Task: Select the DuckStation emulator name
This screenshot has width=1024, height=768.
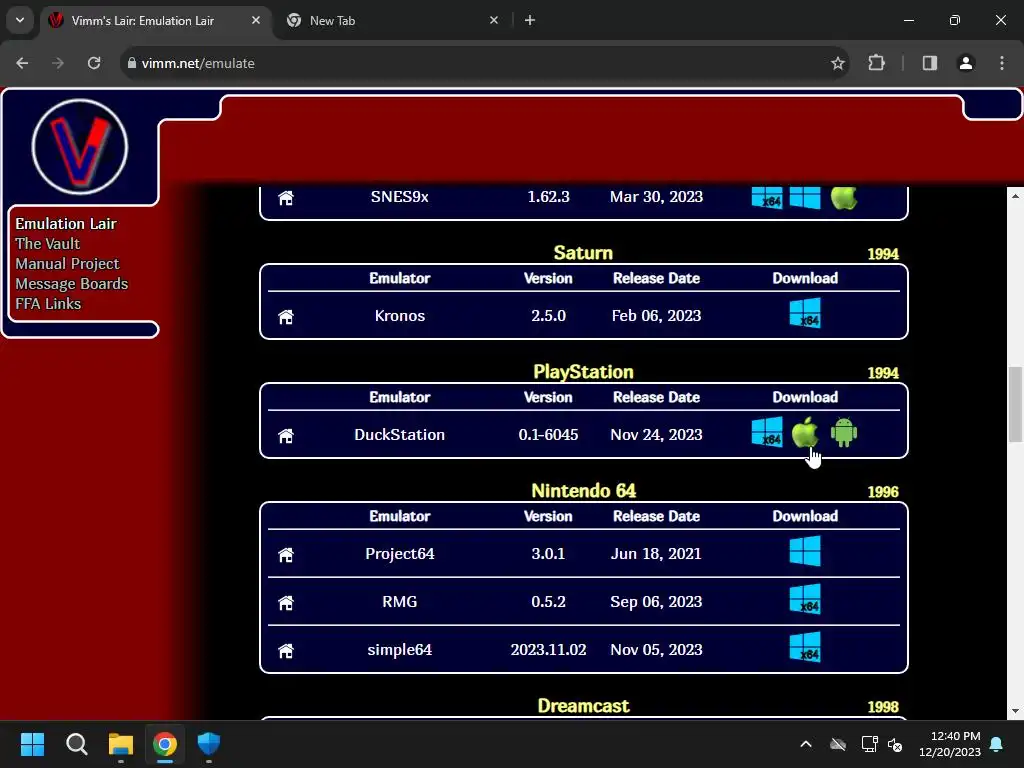Action: point(400,434)
